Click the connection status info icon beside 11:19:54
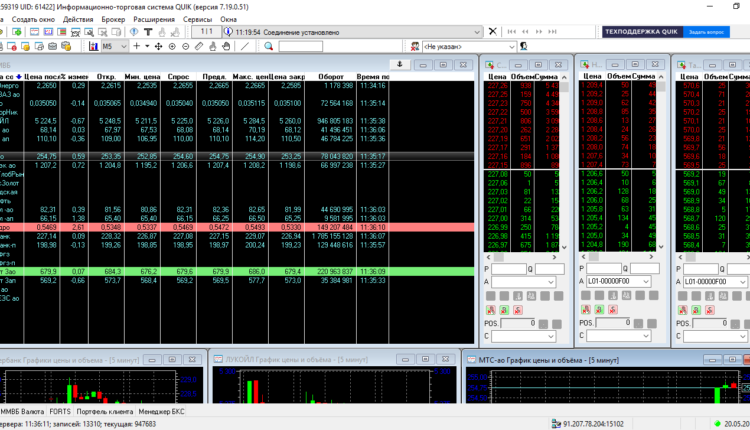Viewport: 750px width, 430px height. point(228,32)
